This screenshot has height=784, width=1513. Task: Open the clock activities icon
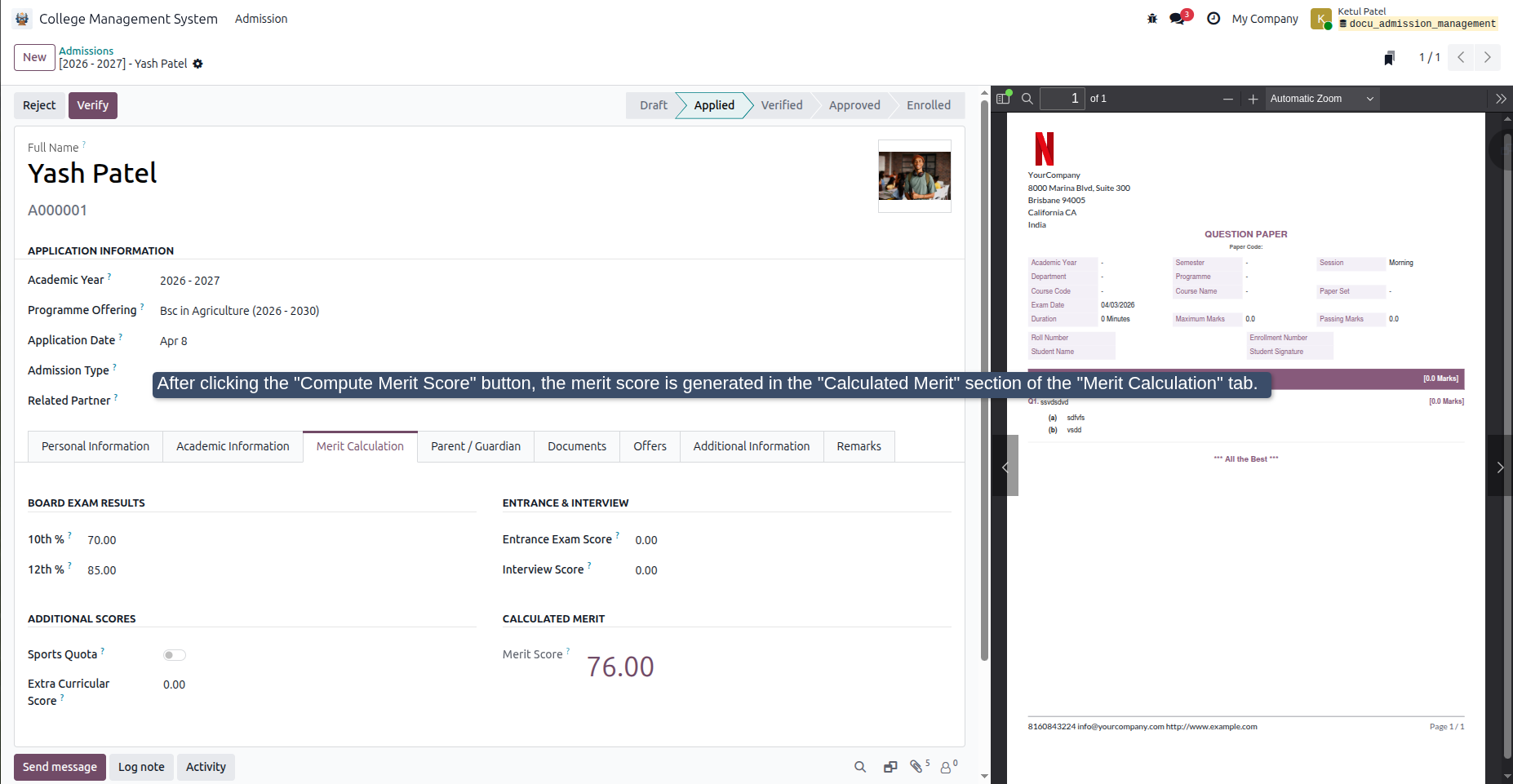click(x=1214, y=19)
